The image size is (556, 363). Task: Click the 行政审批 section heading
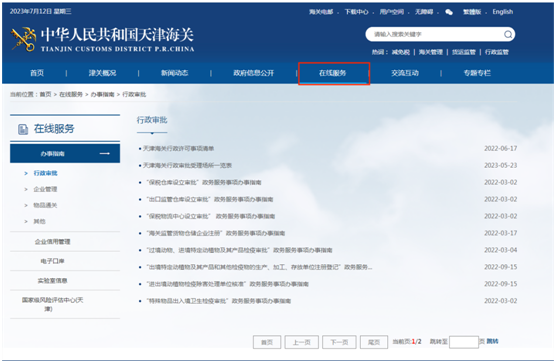(152, 120)
